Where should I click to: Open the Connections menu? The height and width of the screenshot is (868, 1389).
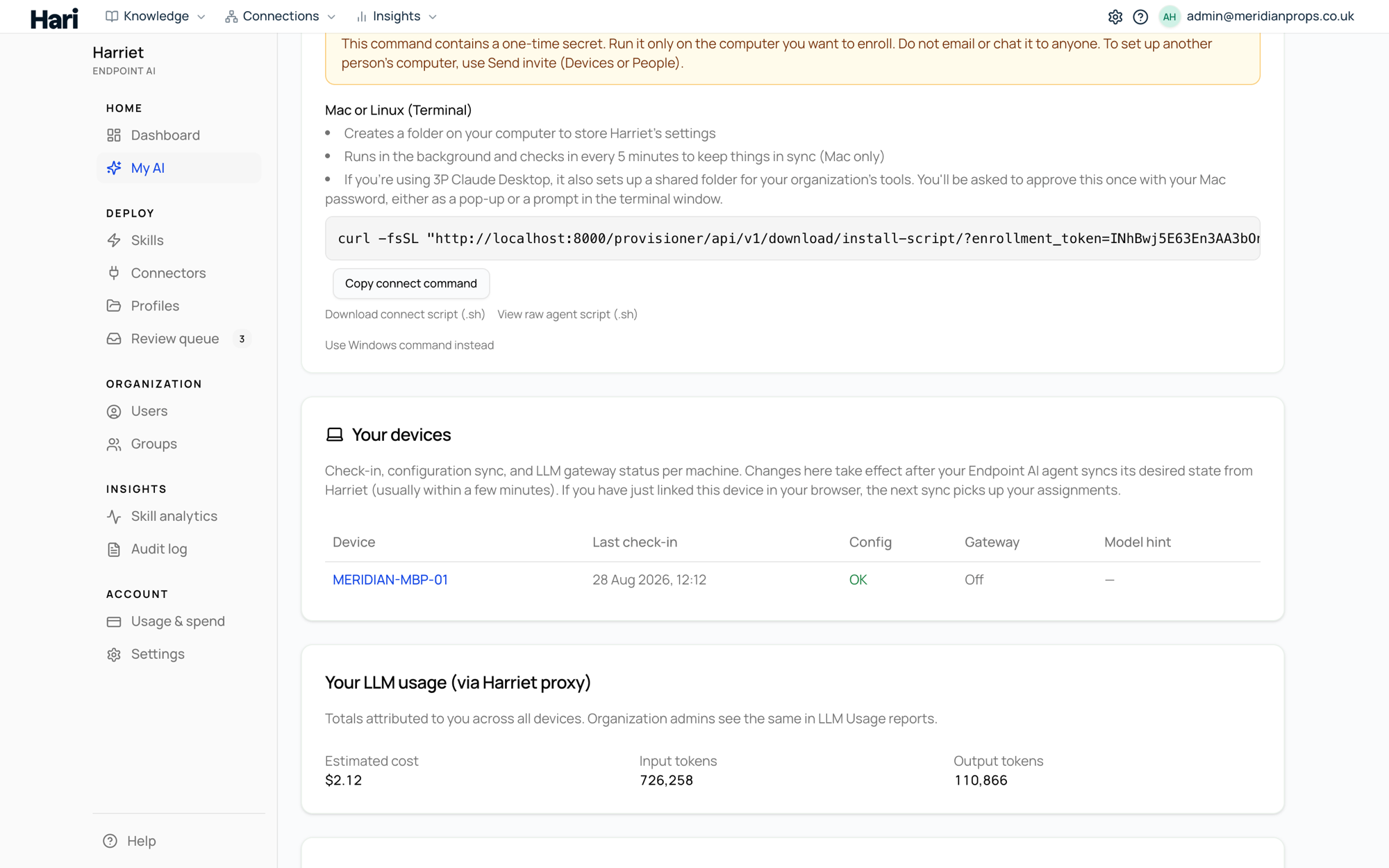coord(281,16)
